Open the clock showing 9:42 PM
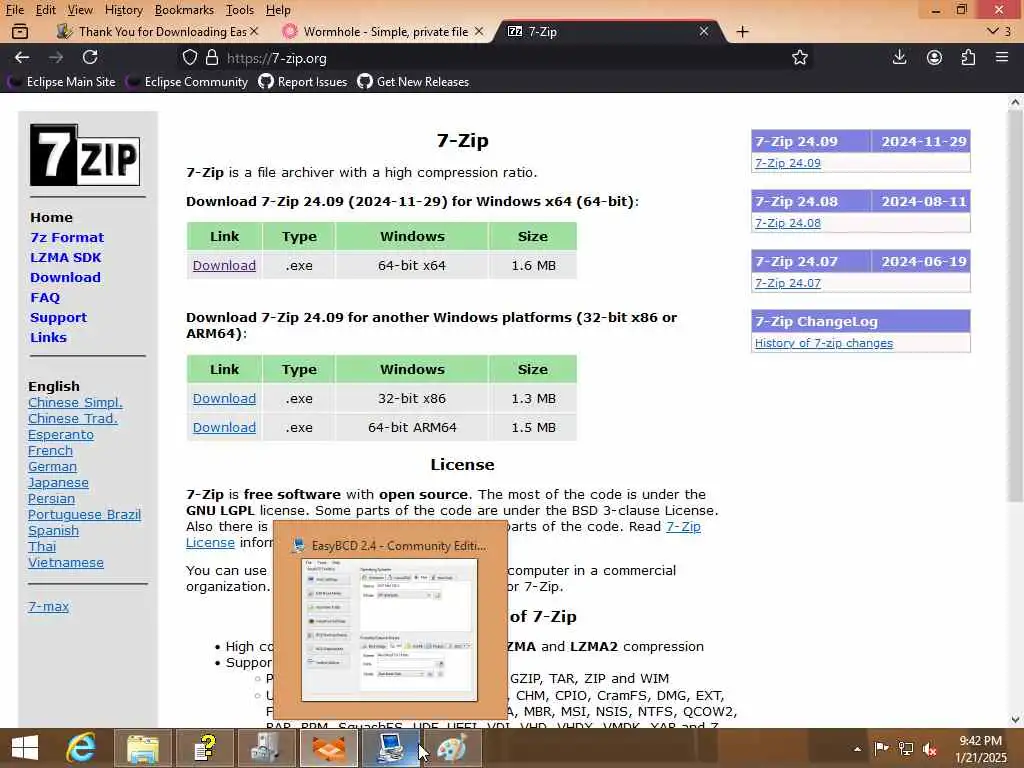The image size is (1024, 768). point(980,741)
